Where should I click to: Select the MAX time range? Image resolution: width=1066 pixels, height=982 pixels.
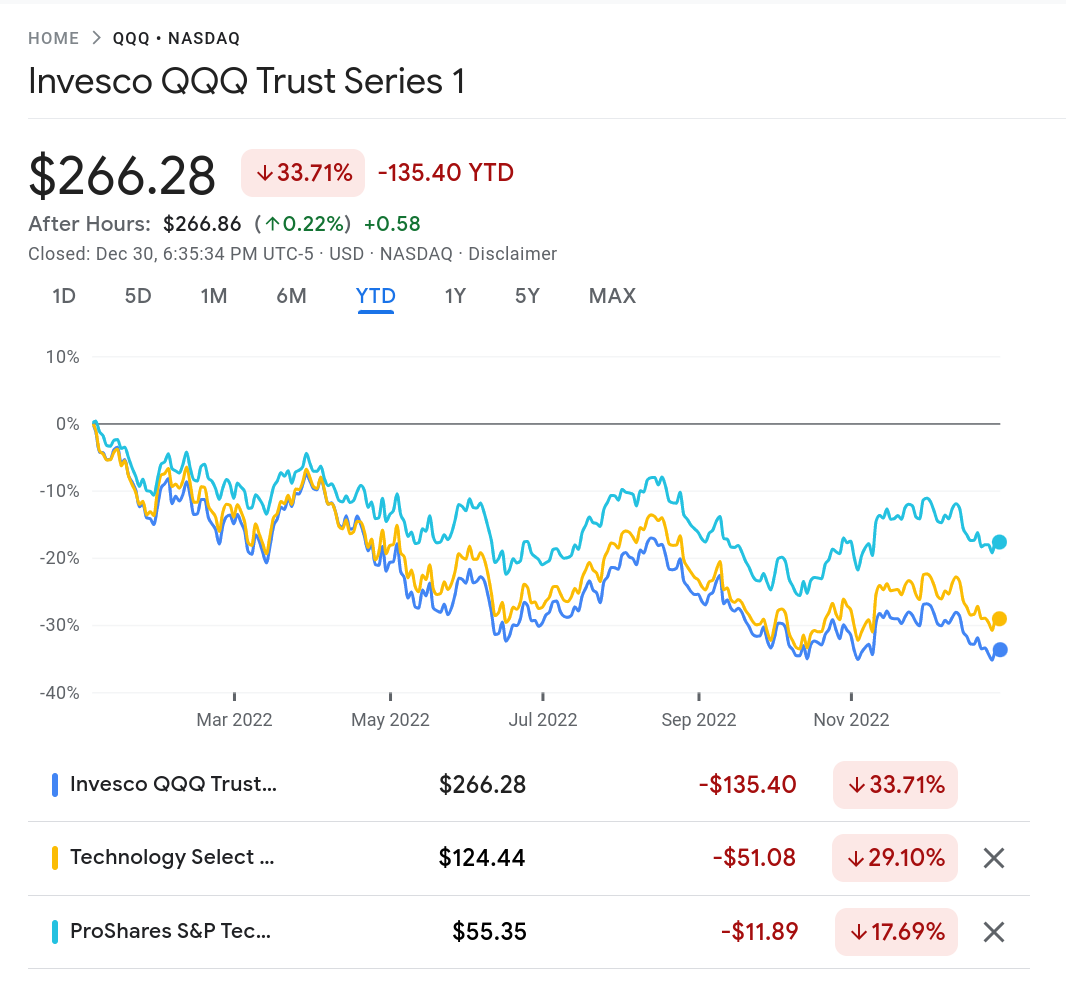pos(612,296)
